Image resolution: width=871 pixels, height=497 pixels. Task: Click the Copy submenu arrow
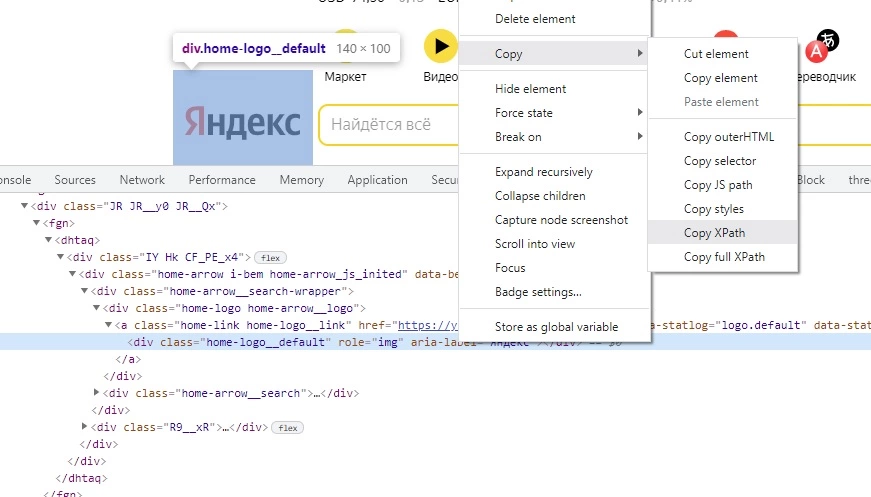(x=640, y=53)
